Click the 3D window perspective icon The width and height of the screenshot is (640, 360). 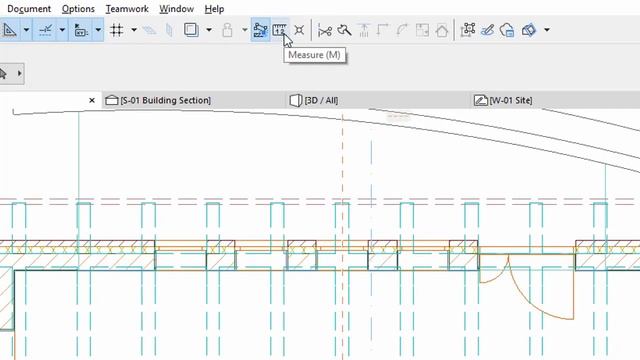click(x=529, y=30)
